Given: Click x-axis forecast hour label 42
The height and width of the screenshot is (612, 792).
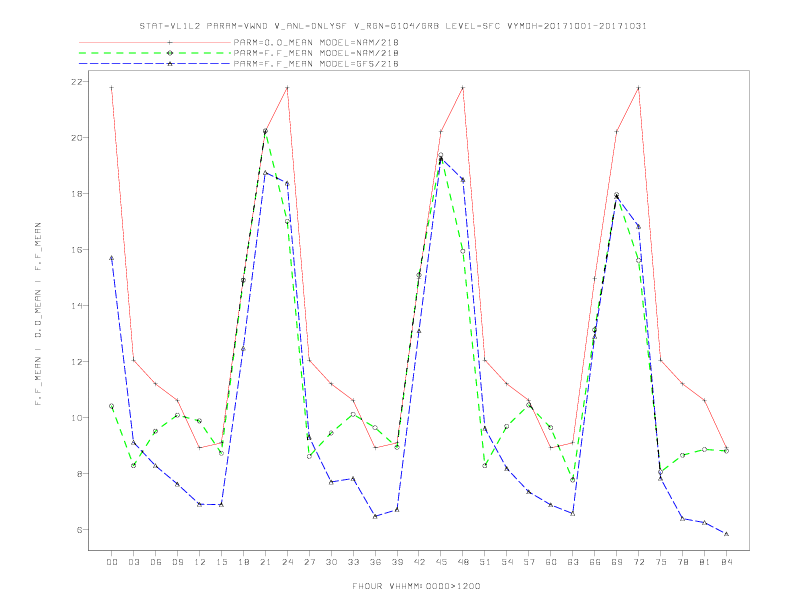Looking at the screenshot, I should (419, 562).
